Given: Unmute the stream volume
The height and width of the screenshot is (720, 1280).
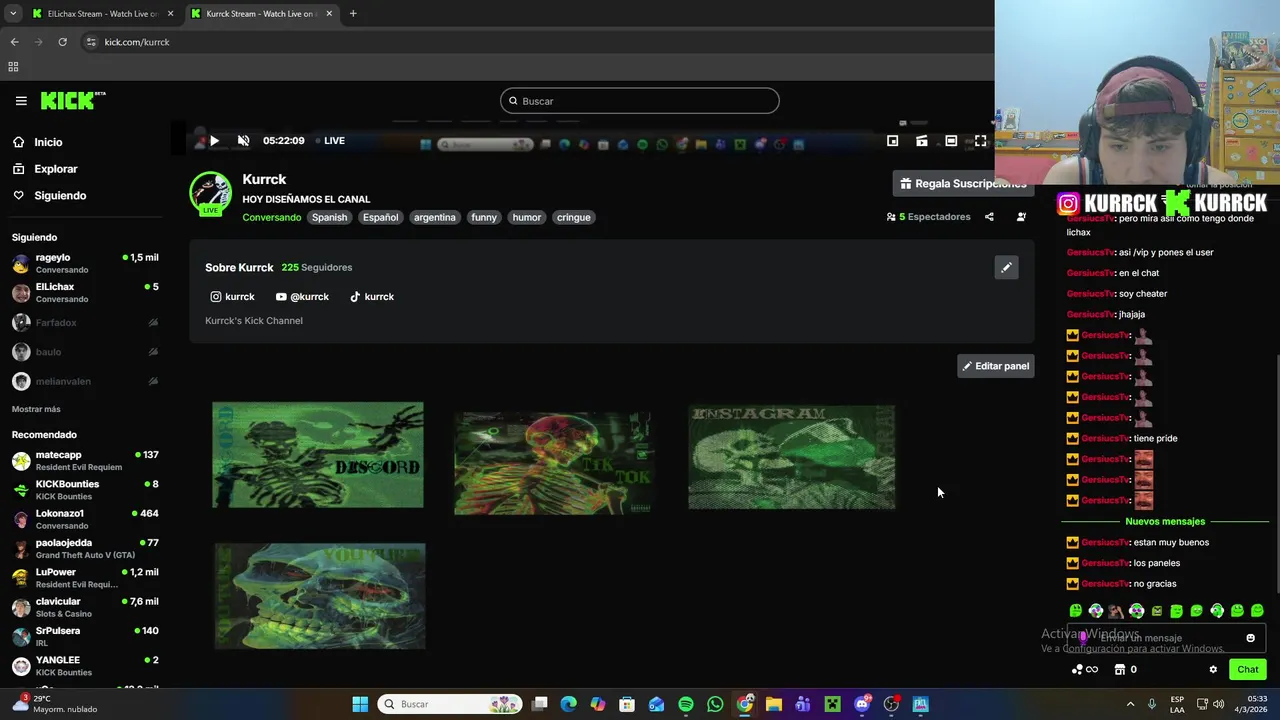Looking at the screenshot, I should coord(243,141).
